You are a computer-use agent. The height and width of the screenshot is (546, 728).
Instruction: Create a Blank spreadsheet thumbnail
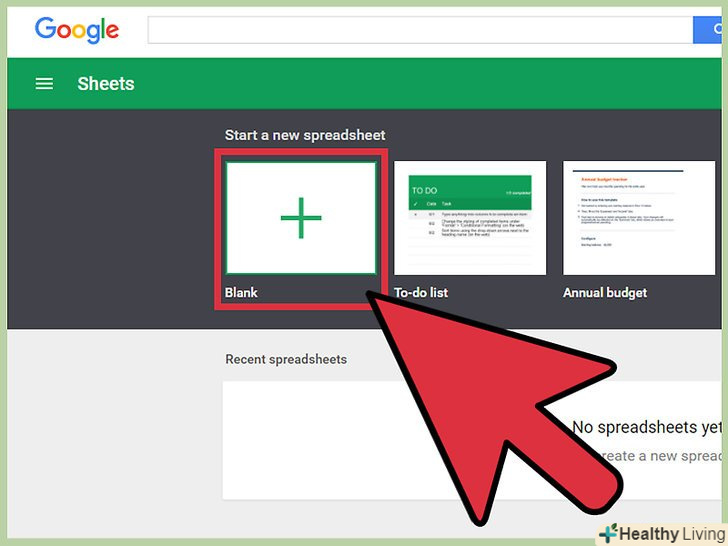coord(301,218)
